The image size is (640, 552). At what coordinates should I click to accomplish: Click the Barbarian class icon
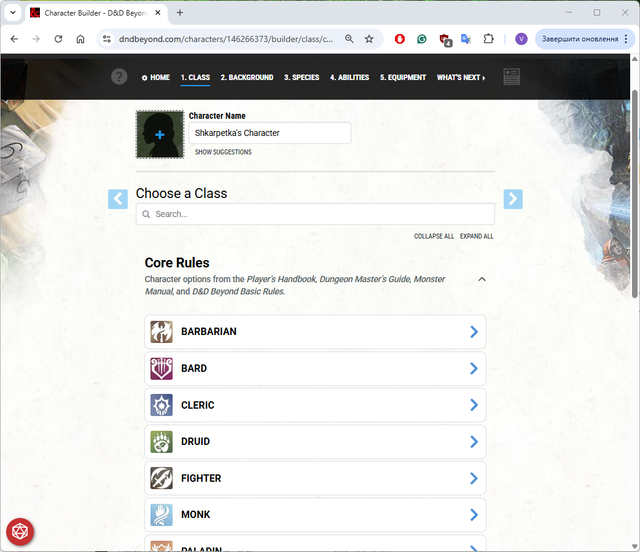coord(162,332)
